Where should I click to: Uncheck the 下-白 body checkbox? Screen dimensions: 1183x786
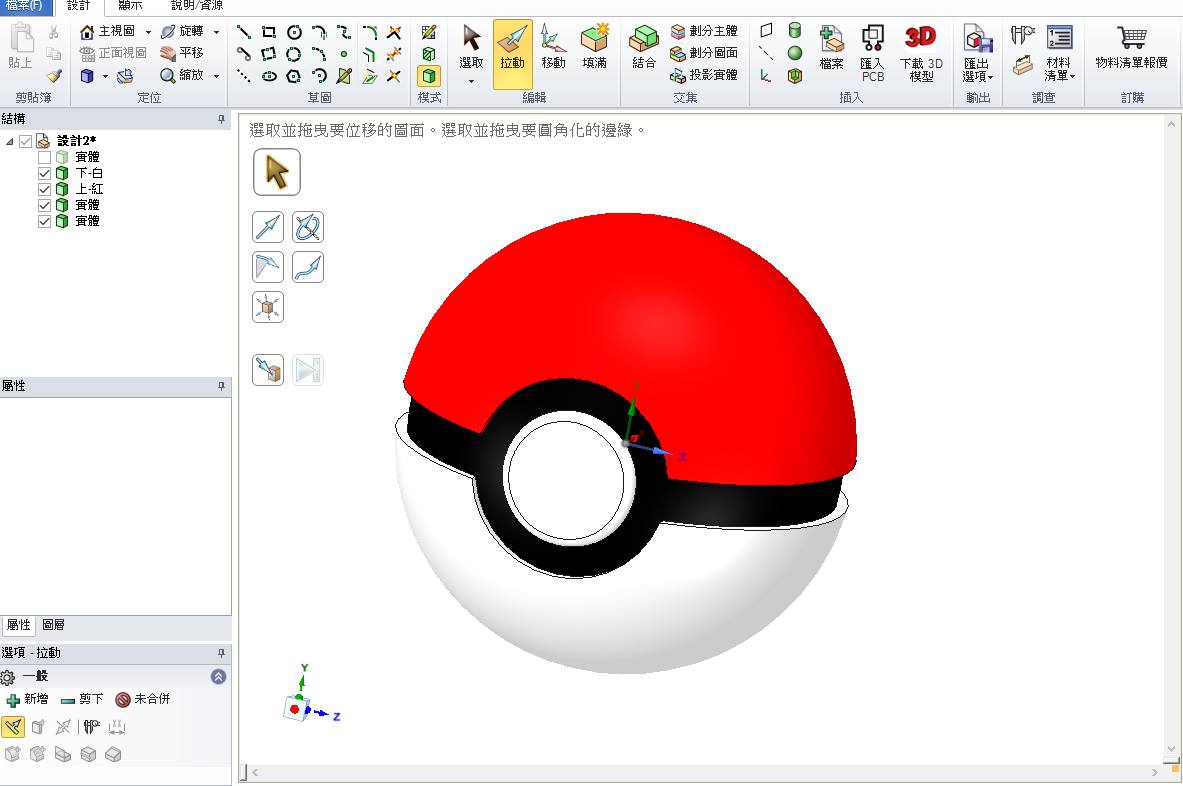click(45, 173)
